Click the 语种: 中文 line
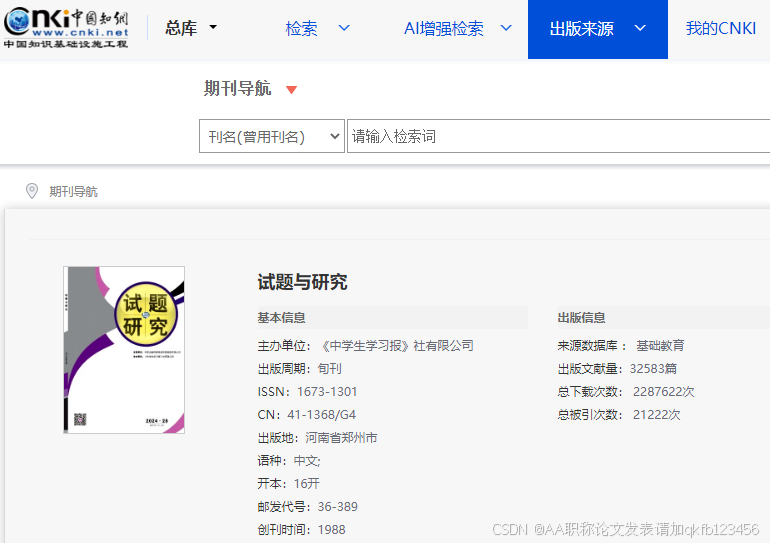This screenshot has width=770, height=543. click(x=289, y=461)
